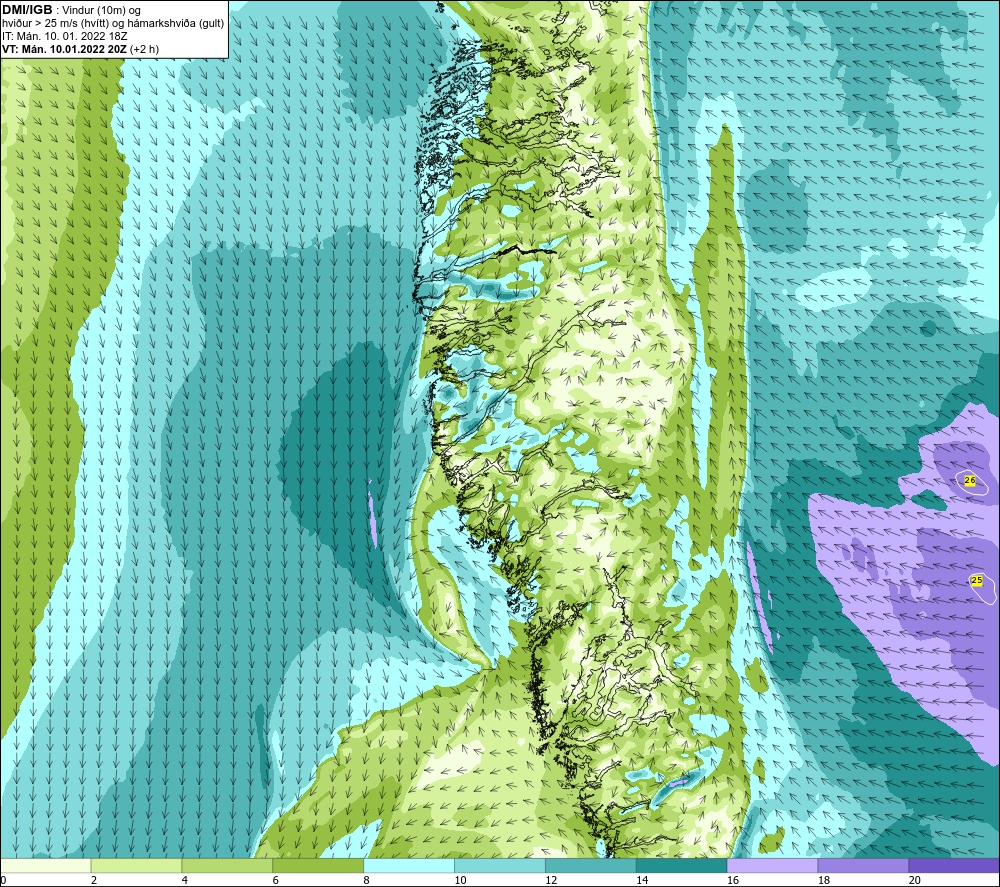Click the yellow gust label 25

tap(976, 580)
